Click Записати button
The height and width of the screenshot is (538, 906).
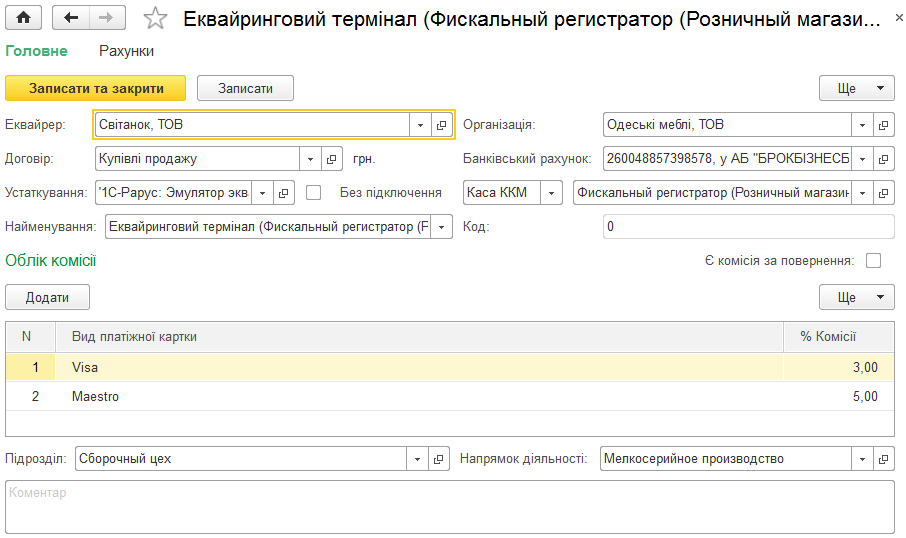(246, 88)
